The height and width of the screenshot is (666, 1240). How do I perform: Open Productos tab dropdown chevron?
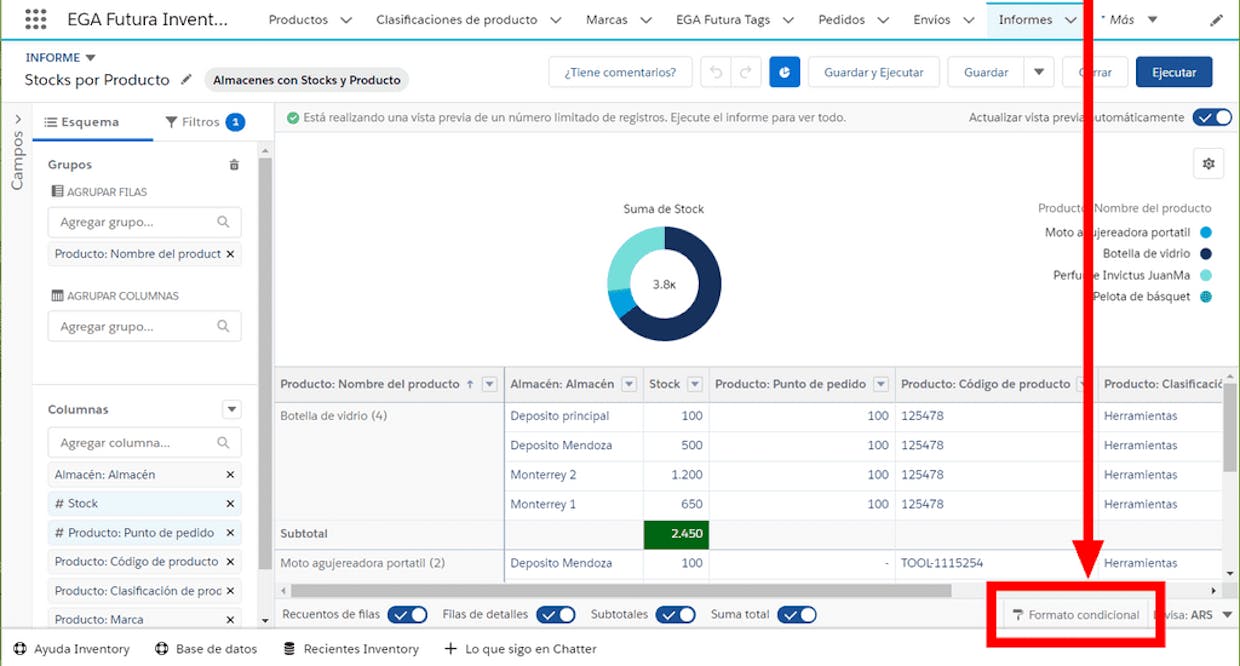click(x=346, y=20)
